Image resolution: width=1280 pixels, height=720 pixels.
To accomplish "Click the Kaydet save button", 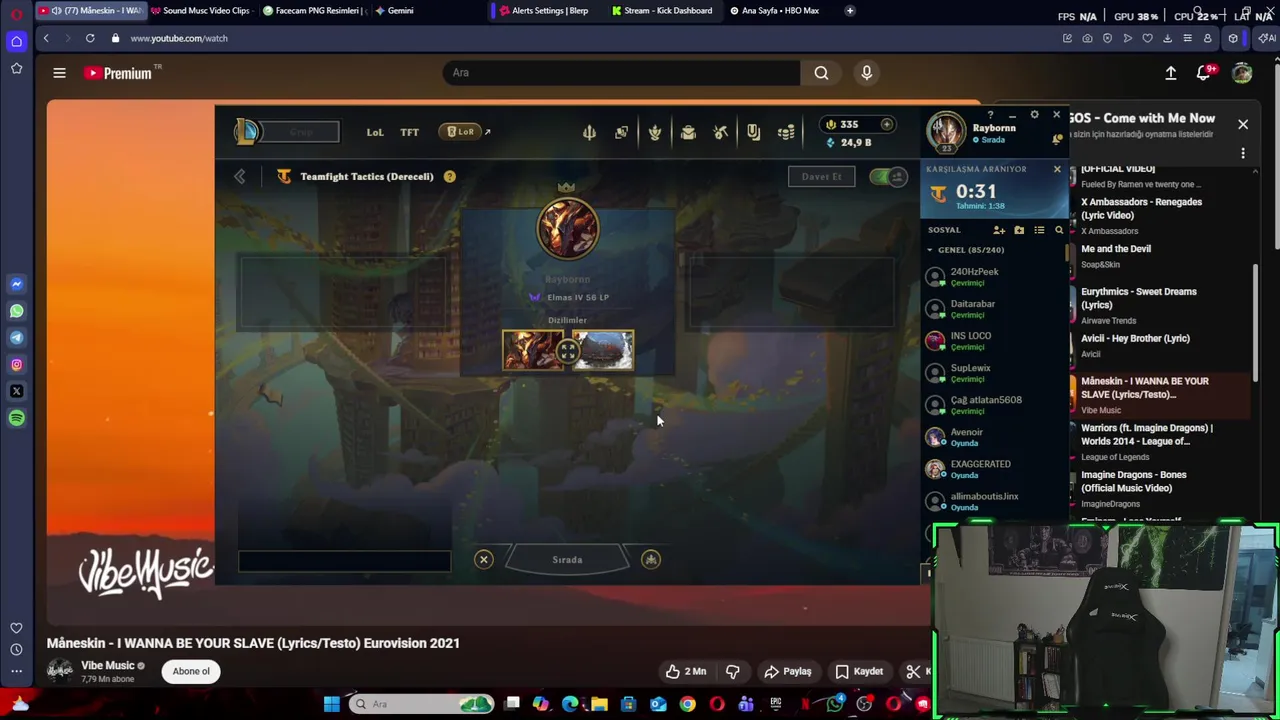I will 859,672.
